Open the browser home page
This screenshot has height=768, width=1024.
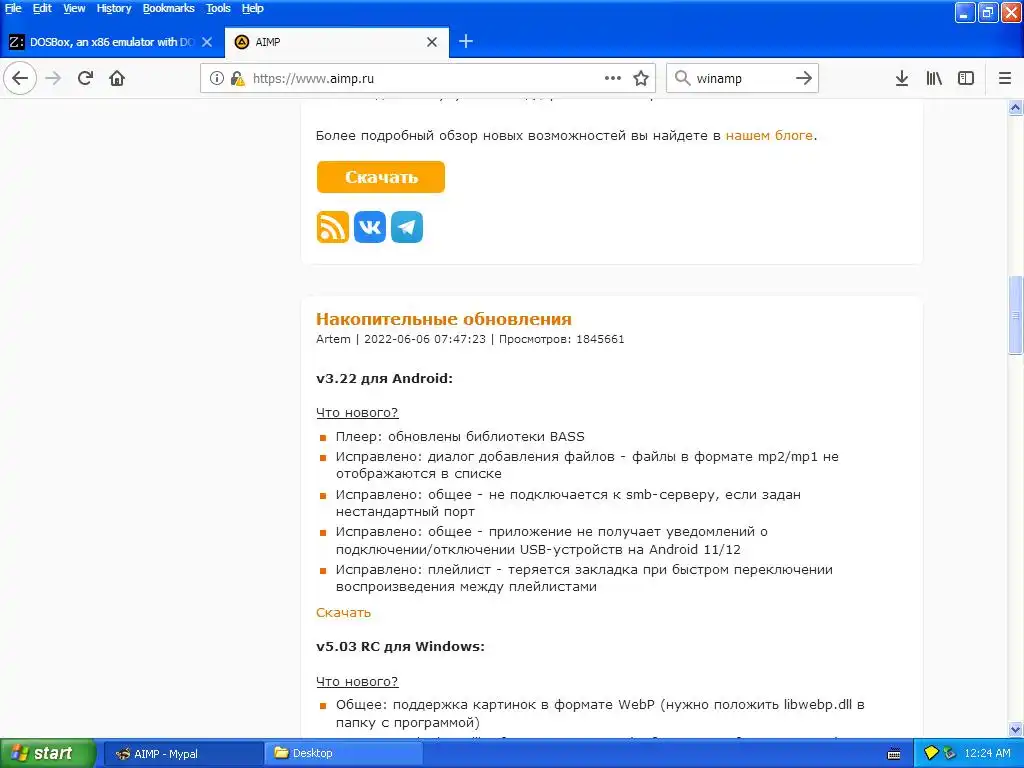[x=117, y=78]
